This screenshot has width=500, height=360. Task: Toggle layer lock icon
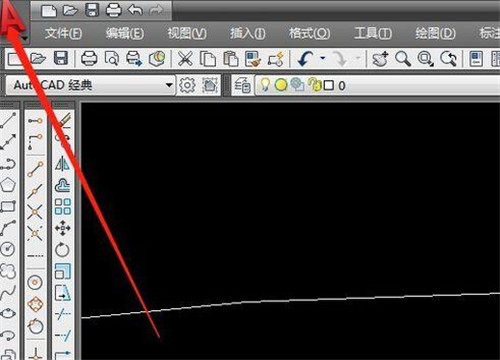coord(314,85)
